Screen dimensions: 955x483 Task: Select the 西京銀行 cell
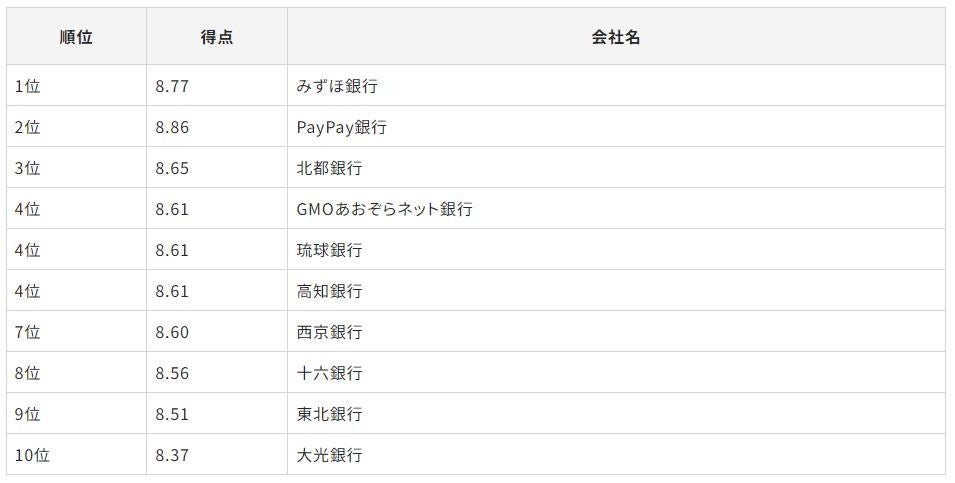(x=329, y=332)
